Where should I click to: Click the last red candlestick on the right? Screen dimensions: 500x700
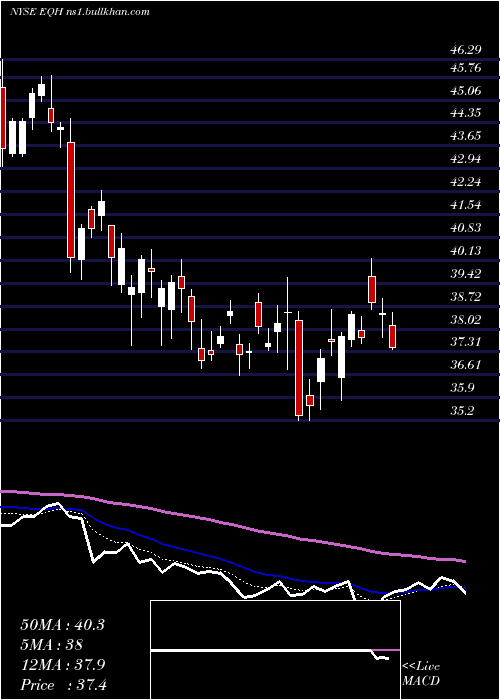392,336
